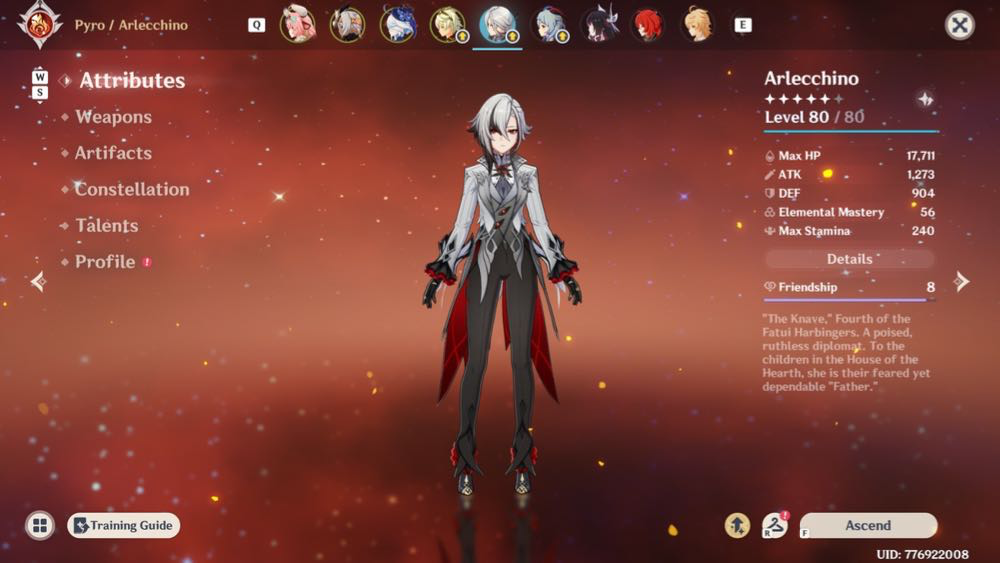
Task: Go to previous character with left arrow
Action: tap(39, 281)
